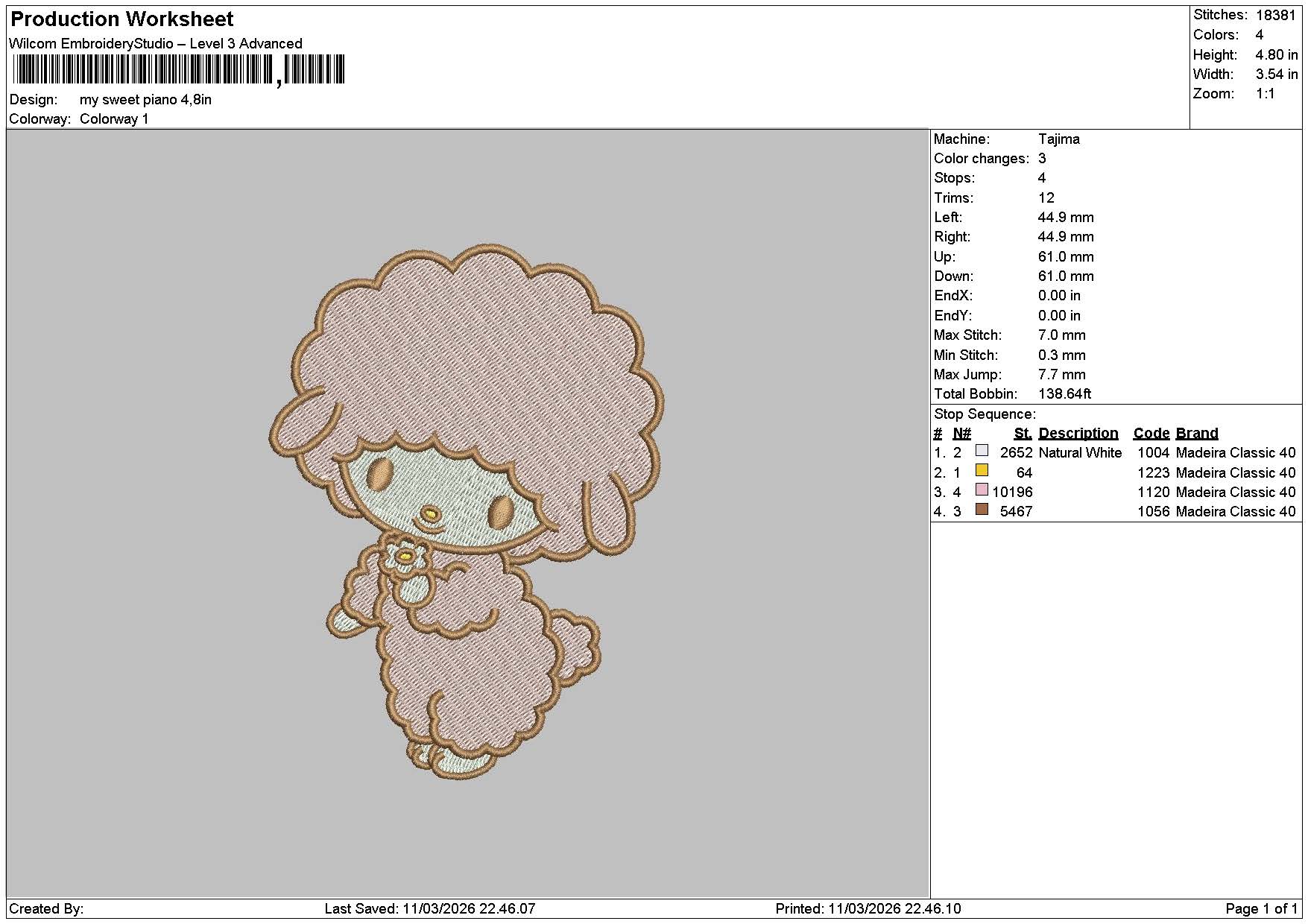Viewport: 1308px width, 924px height.
Task: Click the brown thread swatch code 1056
Action: point(982,509)
